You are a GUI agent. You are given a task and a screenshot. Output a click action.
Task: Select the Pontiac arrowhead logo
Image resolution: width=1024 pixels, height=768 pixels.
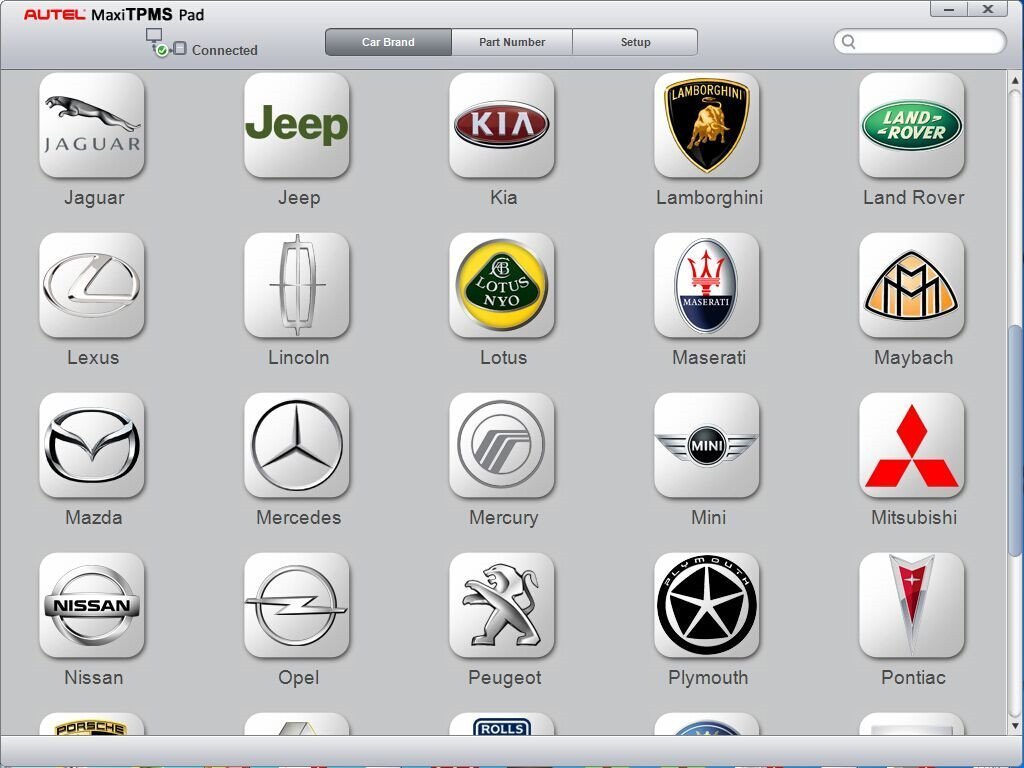(x=912, y=605)
